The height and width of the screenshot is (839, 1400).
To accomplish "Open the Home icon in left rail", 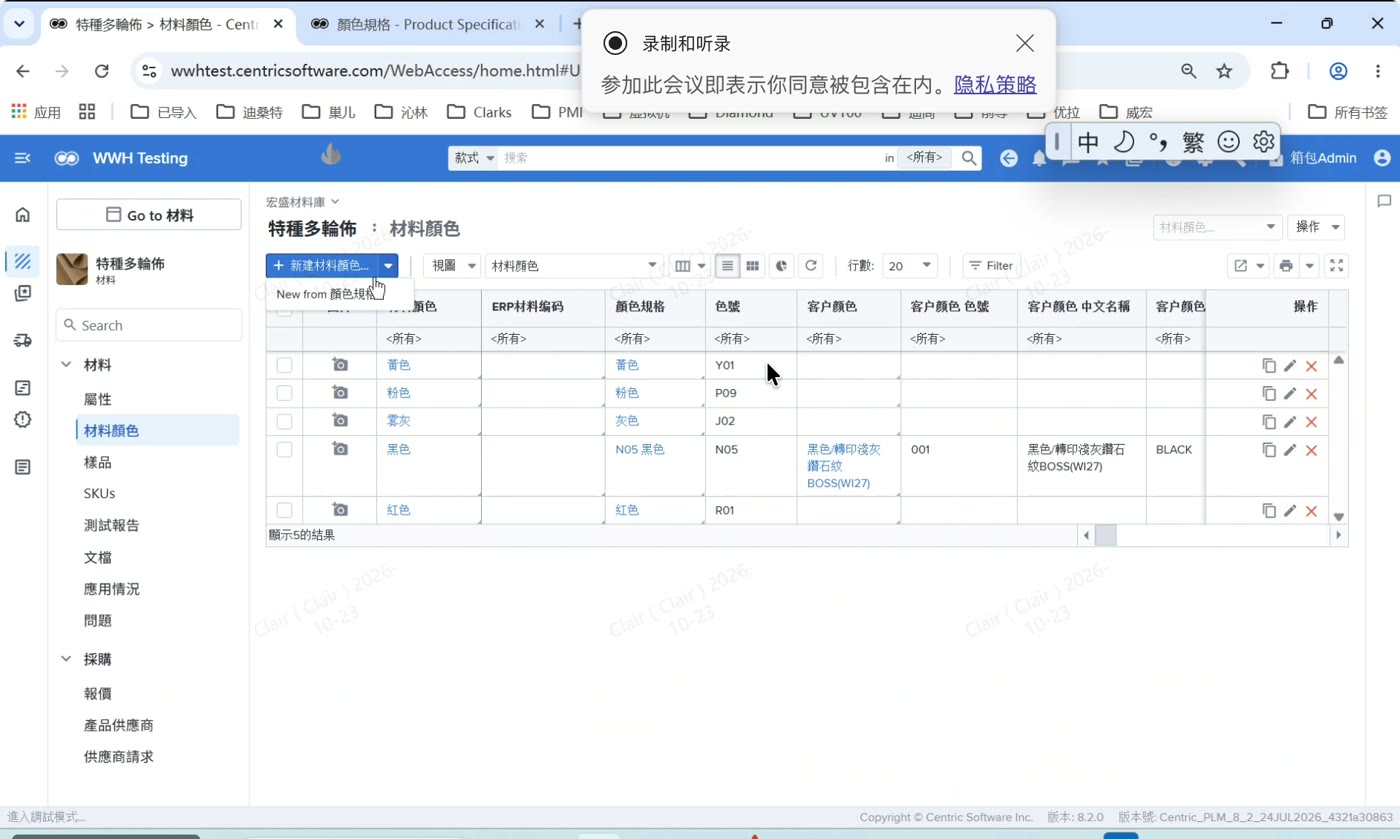I will tap(22, 214).
